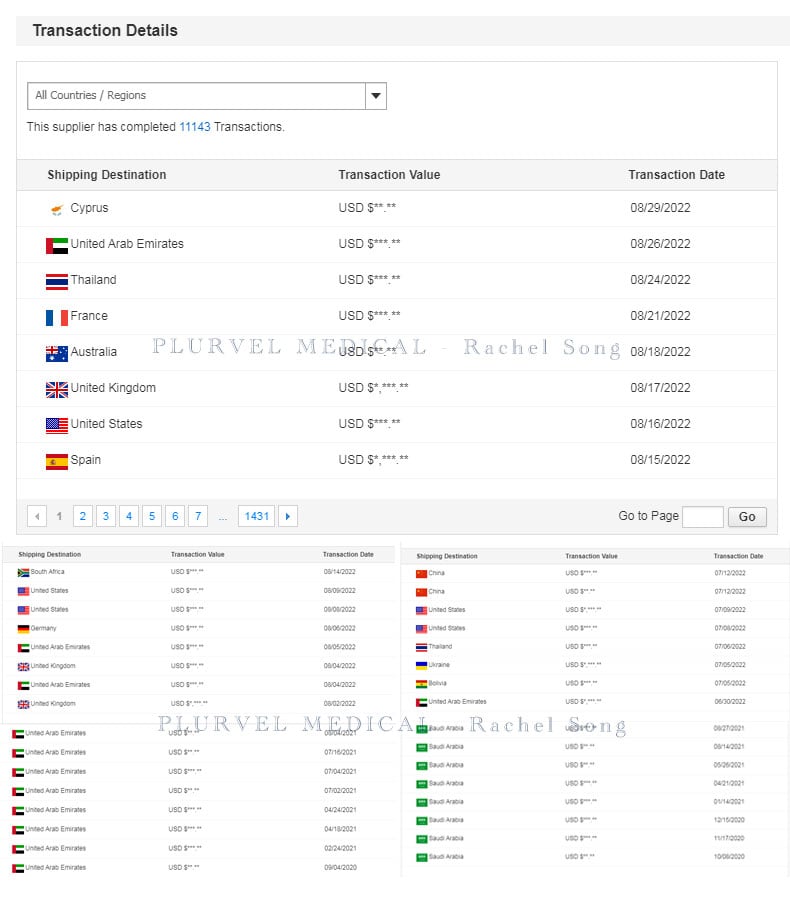The height and width of the screenshot is (906, 790).
Task: Click the Bolivia flag icon
Action: [421, 684]
